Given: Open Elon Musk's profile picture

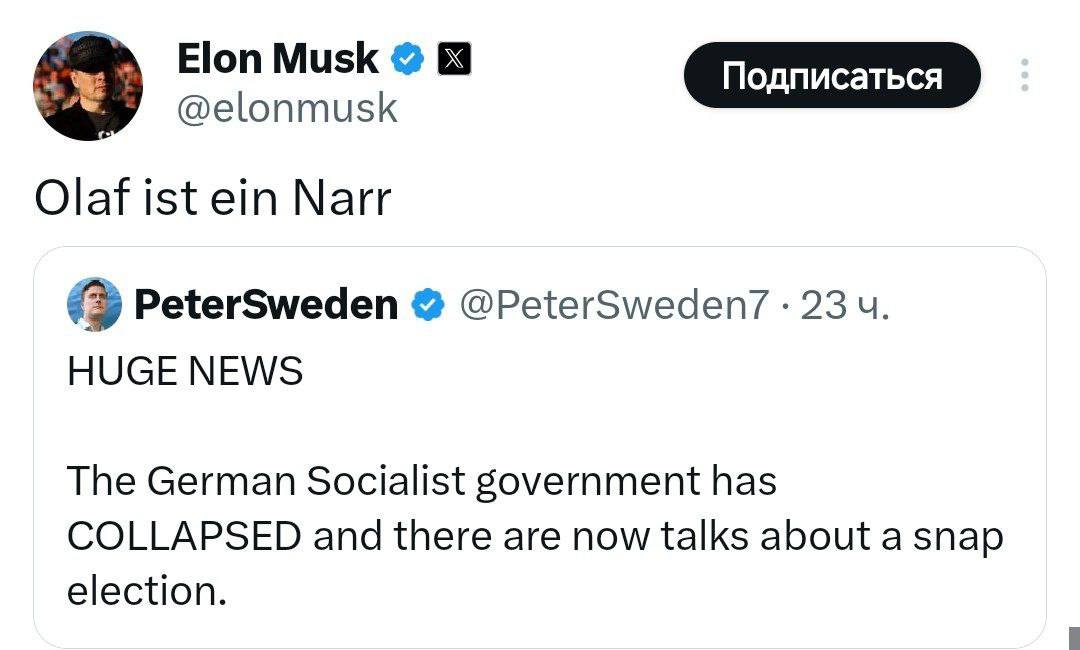Looking at the screenshot, I should coord(88,86).
